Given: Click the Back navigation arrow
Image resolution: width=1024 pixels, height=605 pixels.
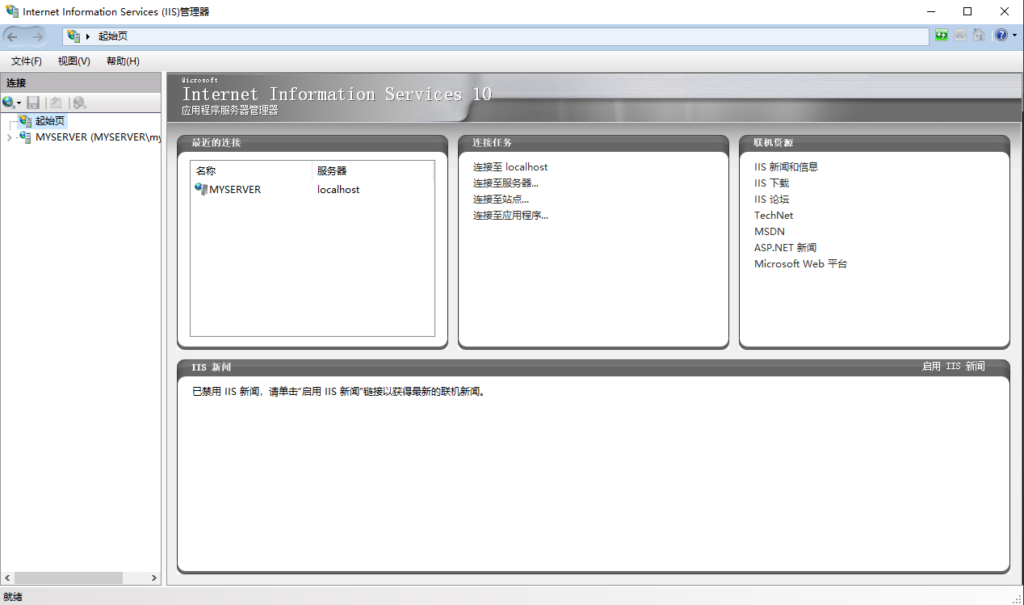Looking at the screenshot, I should (13, 37).
